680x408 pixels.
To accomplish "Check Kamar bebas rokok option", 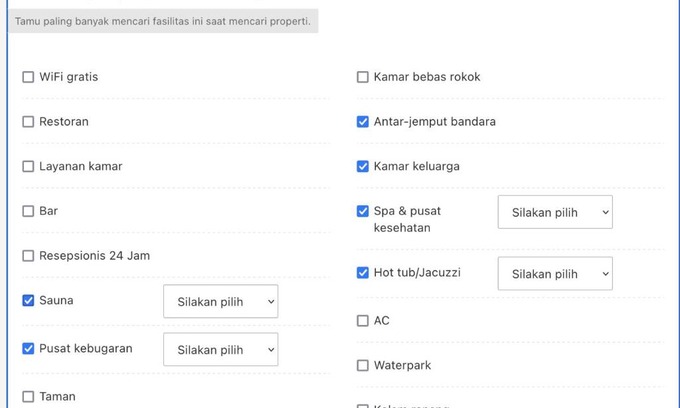I will coord(363,77).
